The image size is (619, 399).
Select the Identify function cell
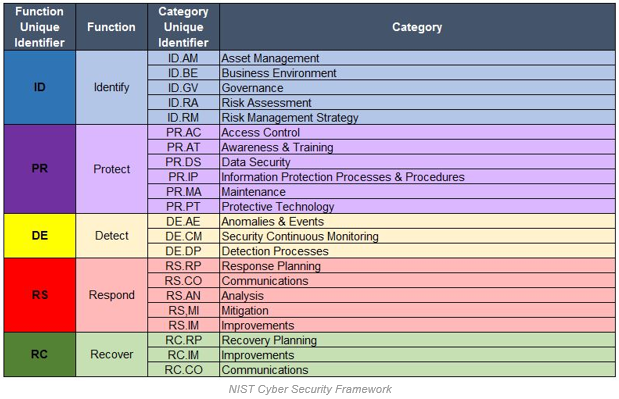tap(111, 88)
